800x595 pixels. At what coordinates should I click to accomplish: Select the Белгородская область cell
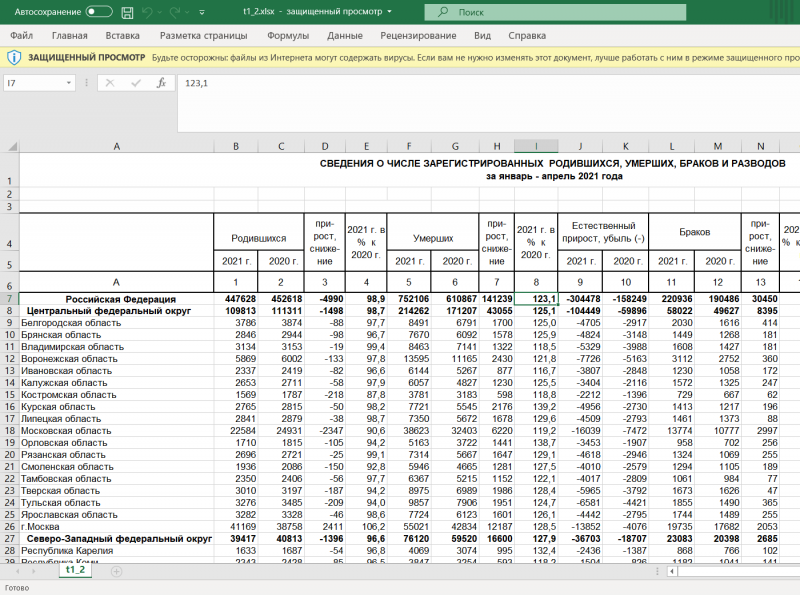[x=116, y=323]
